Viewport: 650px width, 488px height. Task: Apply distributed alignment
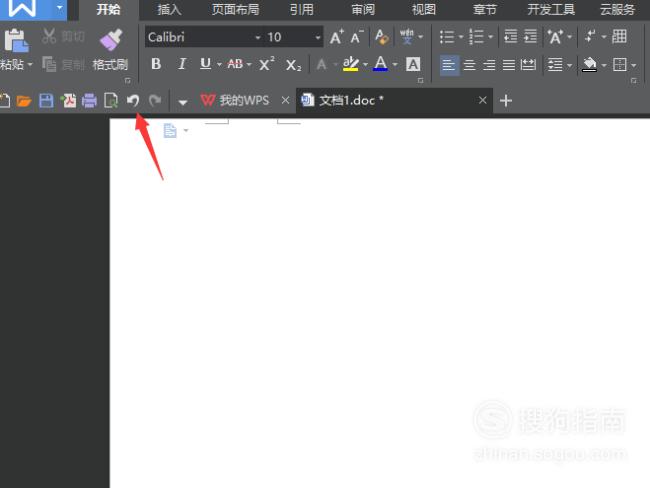pos(529,65)
